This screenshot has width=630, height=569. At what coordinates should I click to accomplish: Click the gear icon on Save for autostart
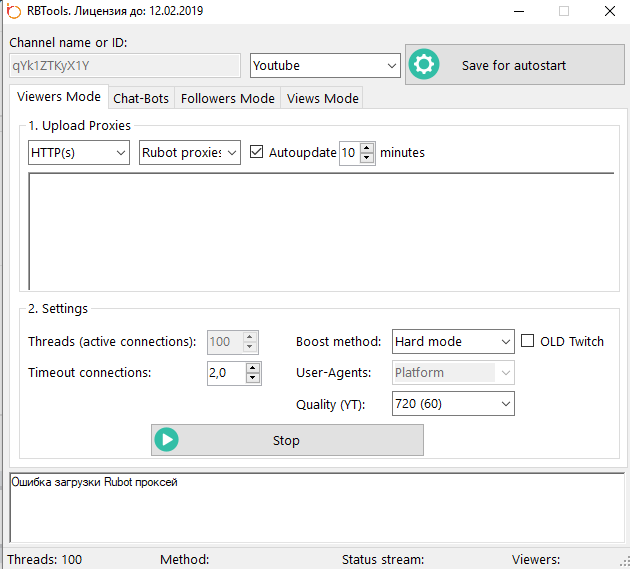425,65
